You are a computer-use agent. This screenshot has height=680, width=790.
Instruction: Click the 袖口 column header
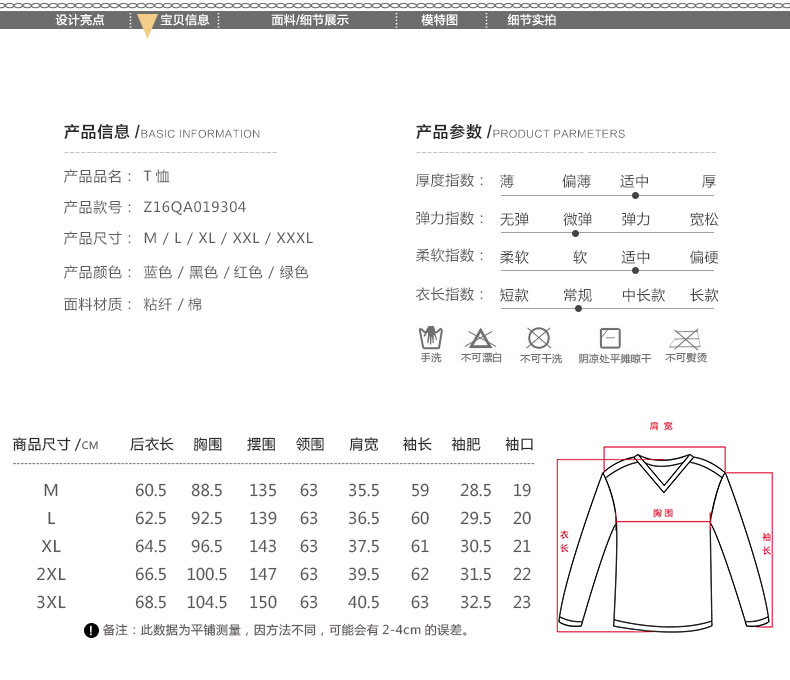click(x=519, y=444)
